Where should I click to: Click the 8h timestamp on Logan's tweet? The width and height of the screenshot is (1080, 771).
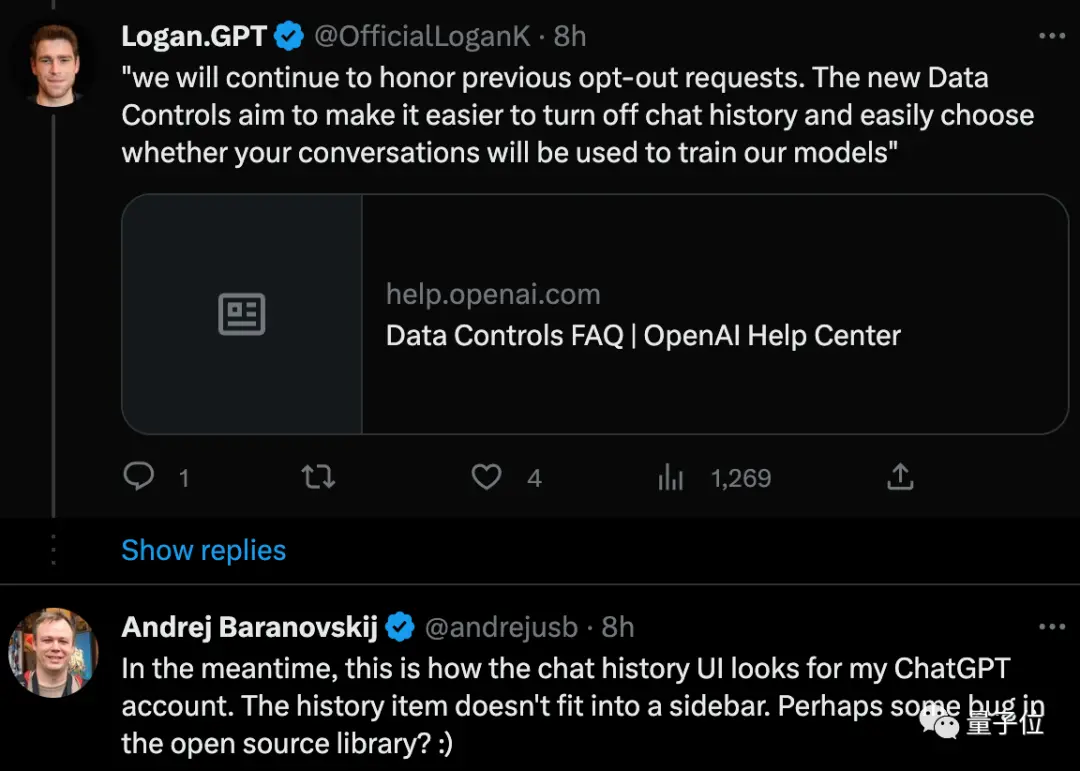tap(570, 37)
